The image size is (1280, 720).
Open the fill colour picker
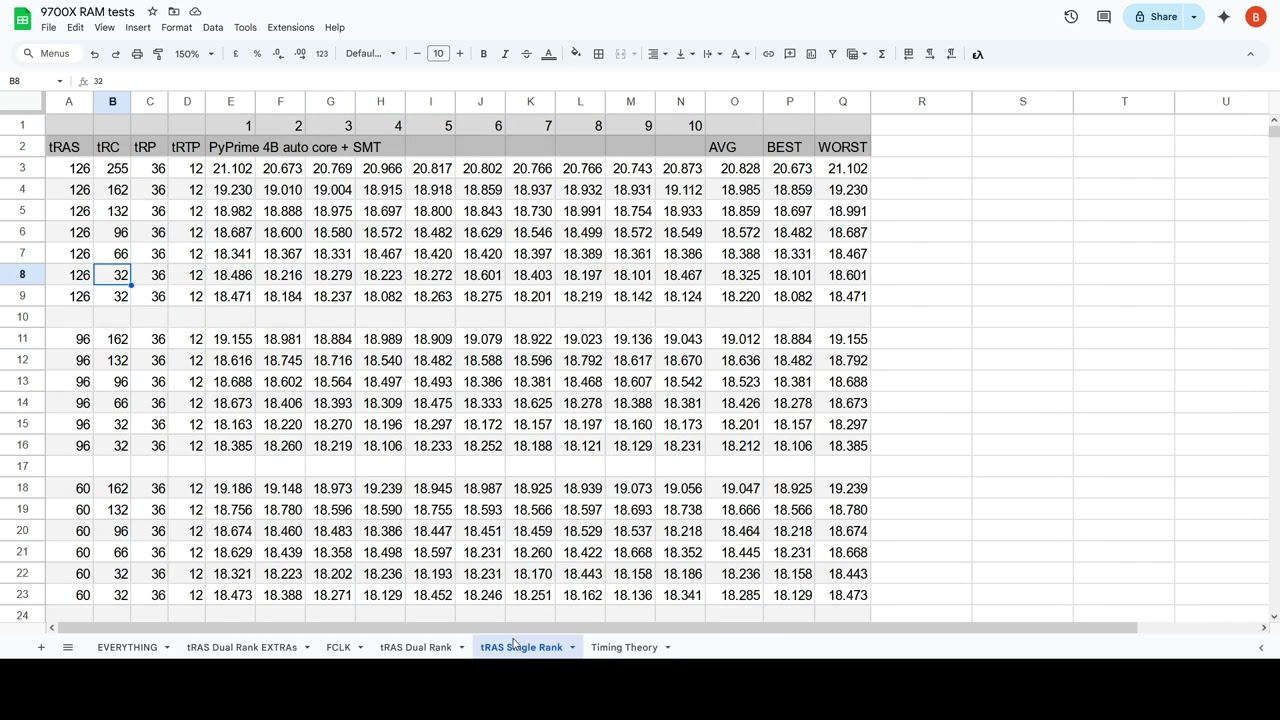tap(576, 54)
